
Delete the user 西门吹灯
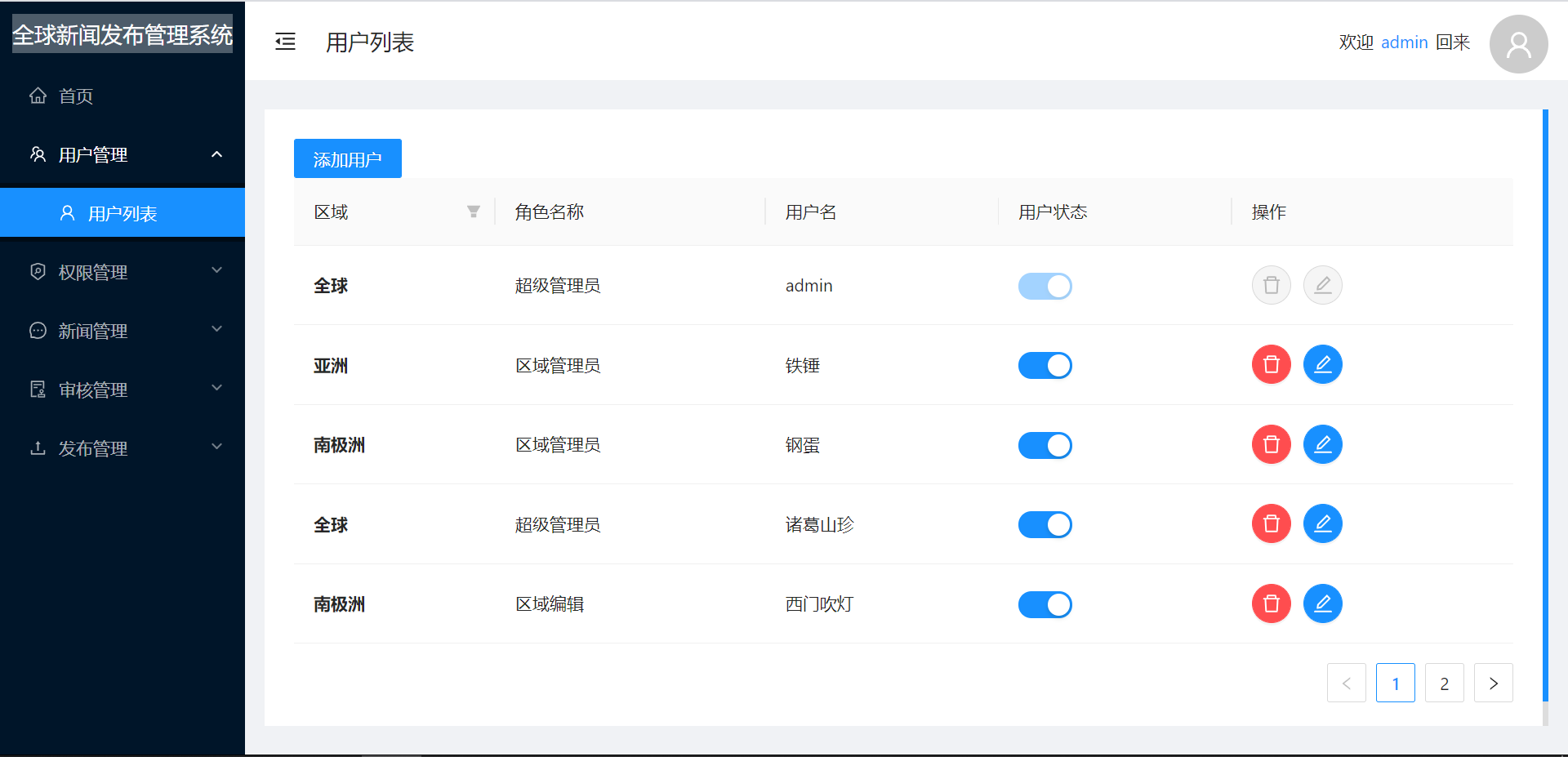(1271, 603)
